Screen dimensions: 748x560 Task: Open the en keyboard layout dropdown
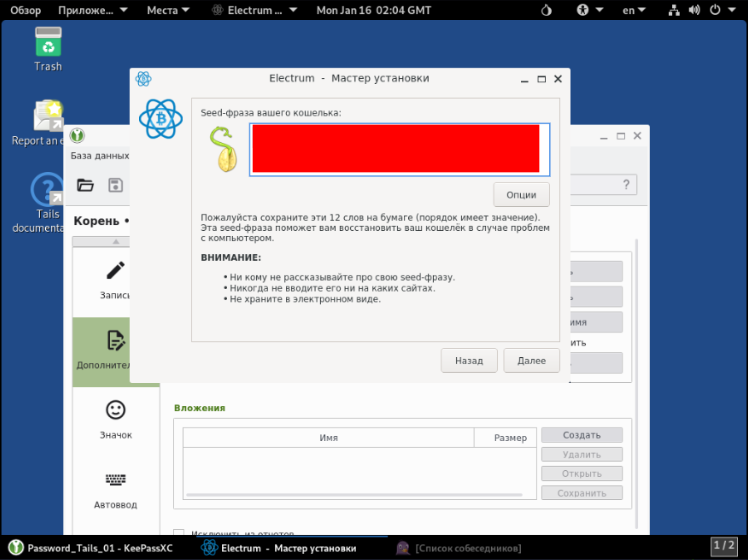(634, 10)
